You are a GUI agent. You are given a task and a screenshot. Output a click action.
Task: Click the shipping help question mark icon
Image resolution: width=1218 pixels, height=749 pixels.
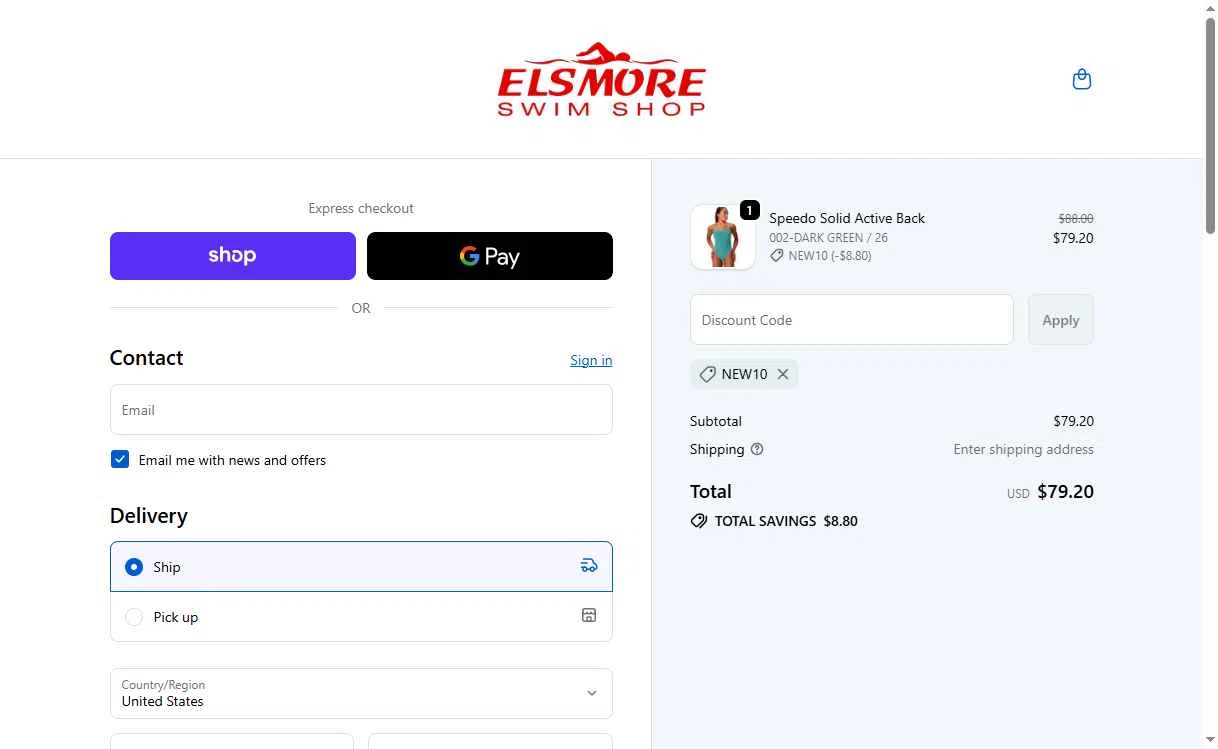tap(757, 449)
